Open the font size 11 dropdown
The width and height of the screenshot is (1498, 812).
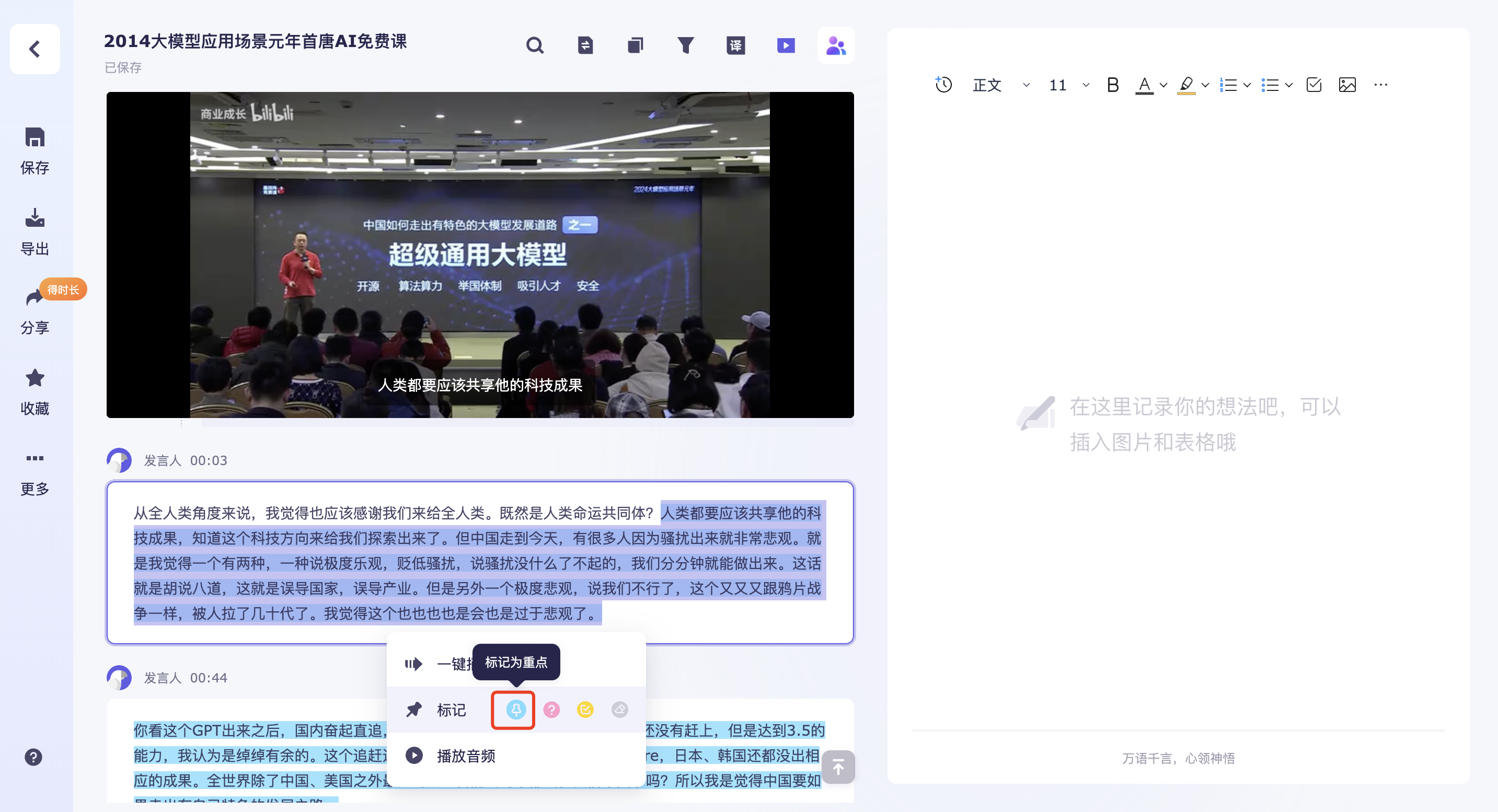pos(1069,85)
